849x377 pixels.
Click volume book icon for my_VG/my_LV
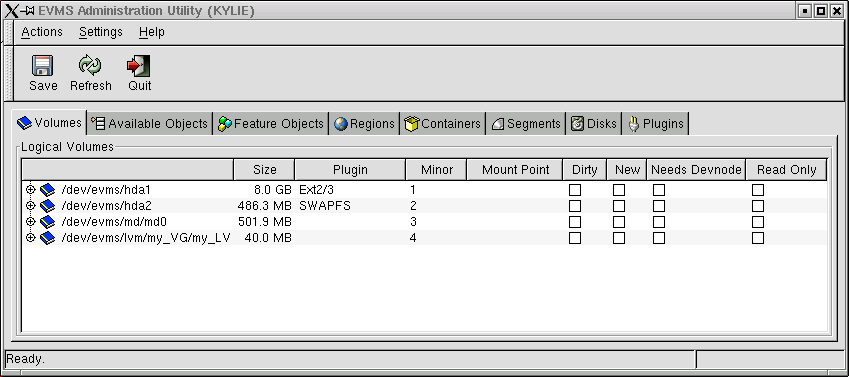48,238
